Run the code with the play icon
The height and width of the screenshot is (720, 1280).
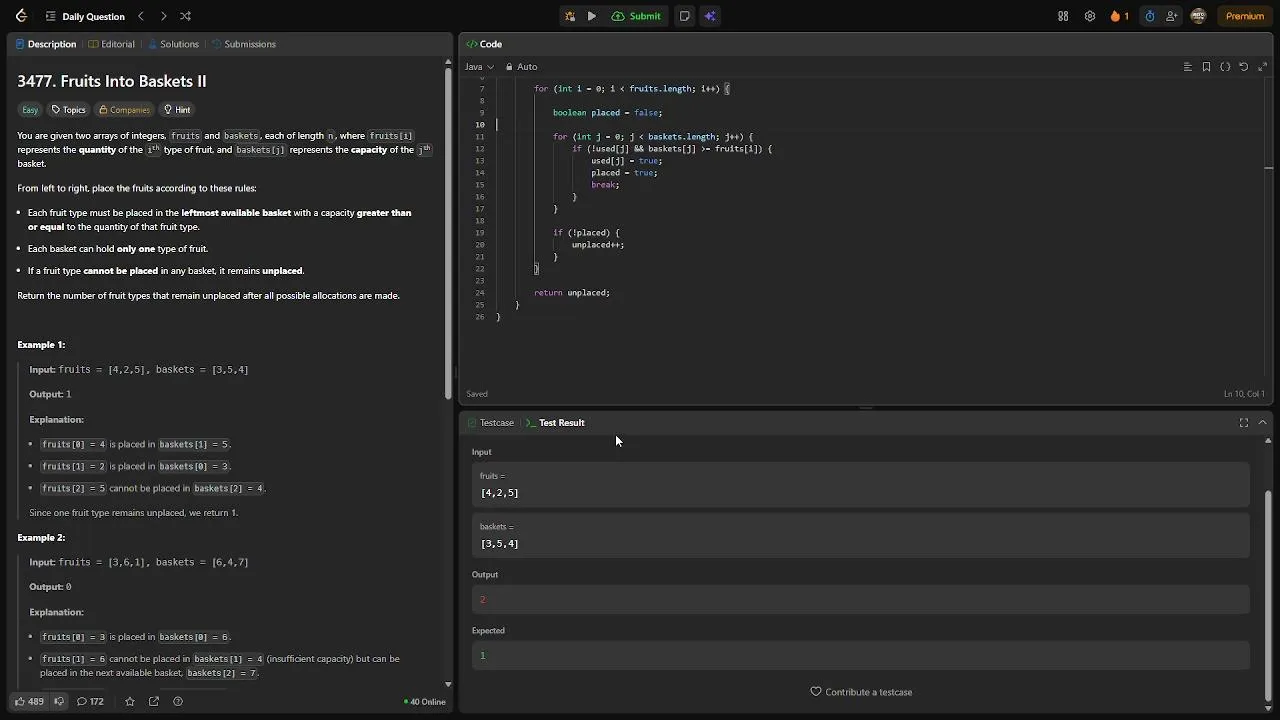592,16
